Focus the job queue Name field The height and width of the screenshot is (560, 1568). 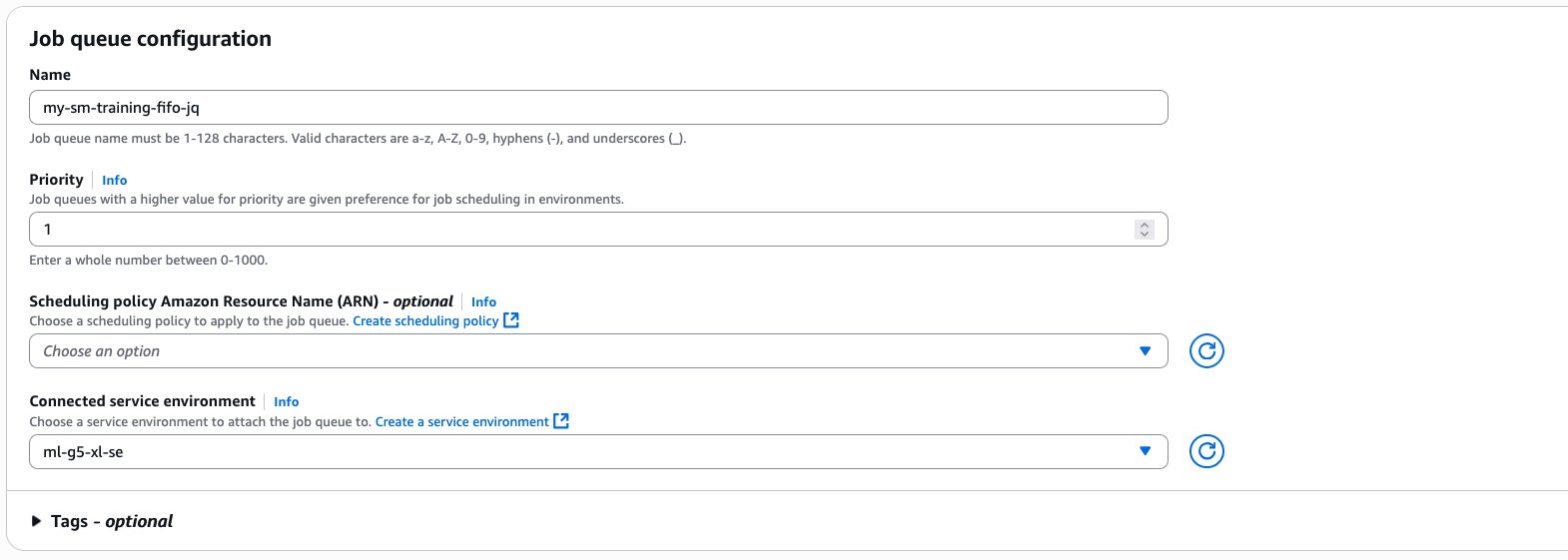click(598, 108)
